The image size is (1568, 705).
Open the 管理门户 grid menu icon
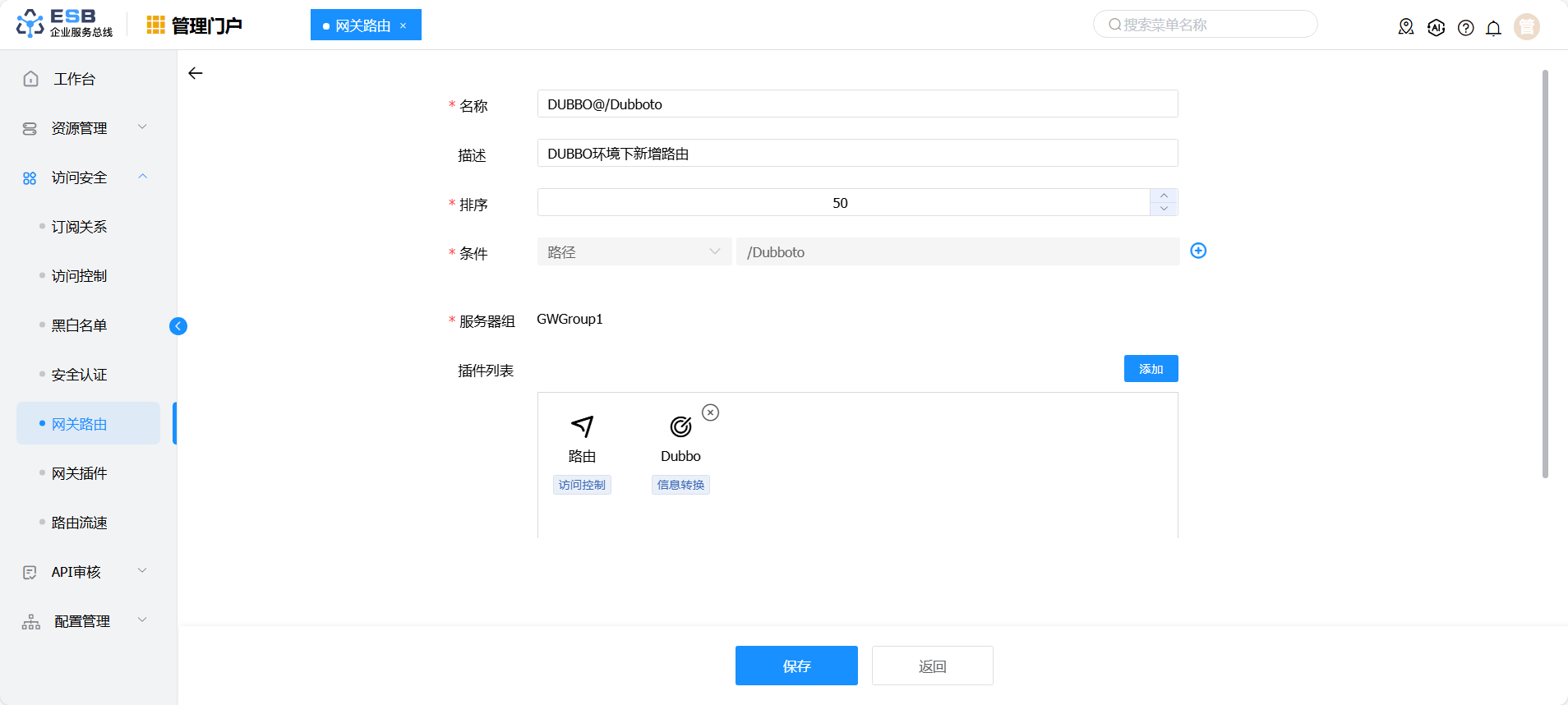pos(155,25)
